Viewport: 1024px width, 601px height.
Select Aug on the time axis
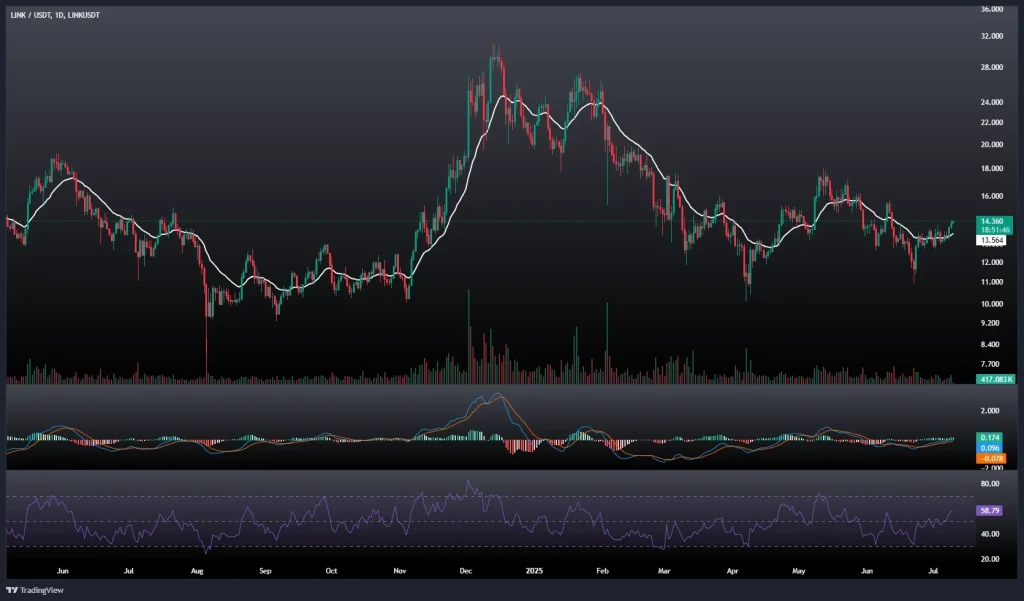tap(197, 571)
